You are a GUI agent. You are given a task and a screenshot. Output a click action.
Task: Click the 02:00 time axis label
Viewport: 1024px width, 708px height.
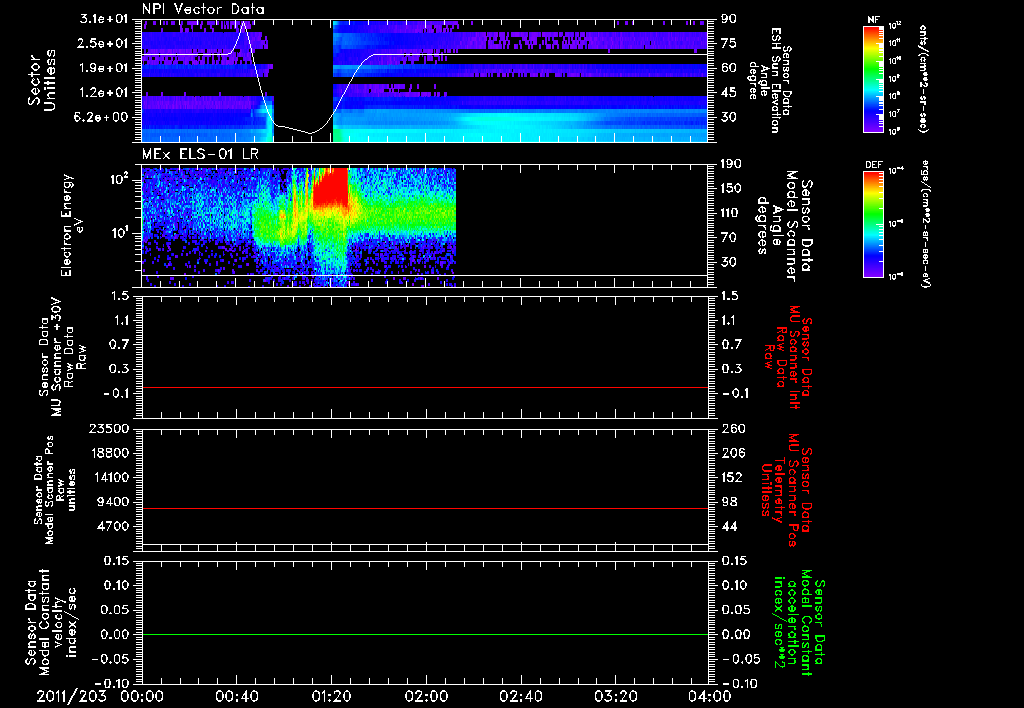(x=426, y=696)
